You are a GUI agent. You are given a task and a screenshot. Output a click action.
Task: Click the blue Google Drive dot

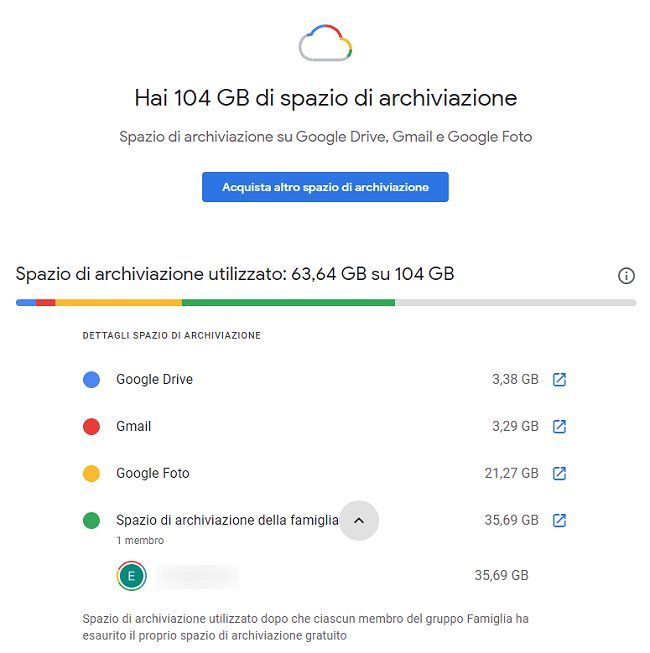(91, 380)
